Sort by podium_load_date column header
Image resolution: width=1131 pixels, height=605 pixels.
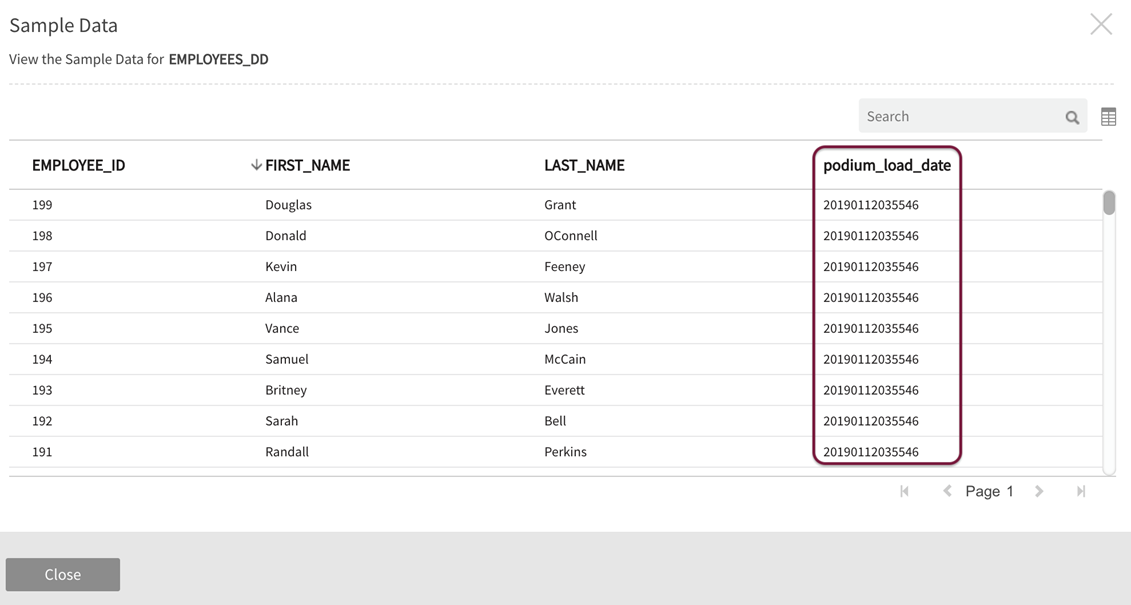point(886,165)
